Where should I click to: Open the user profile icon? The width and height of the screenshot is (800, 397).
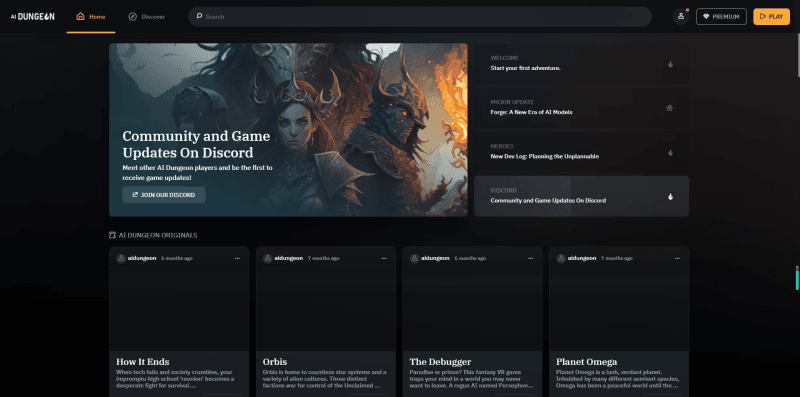[681, 16]
